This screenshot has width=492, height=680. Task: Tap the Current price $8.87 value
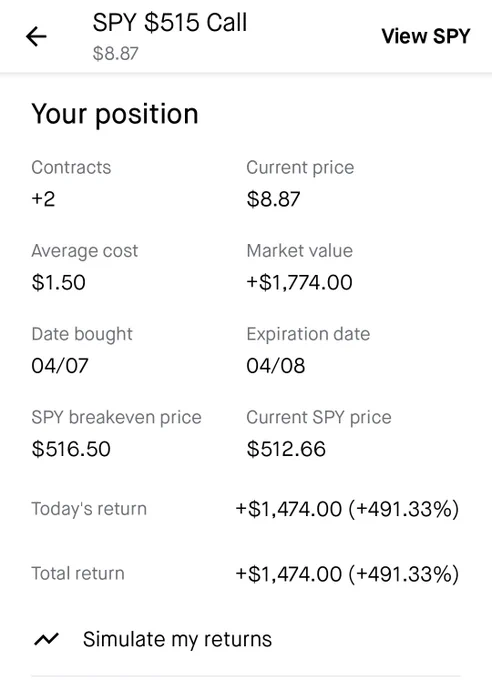[x=273, y=199]
